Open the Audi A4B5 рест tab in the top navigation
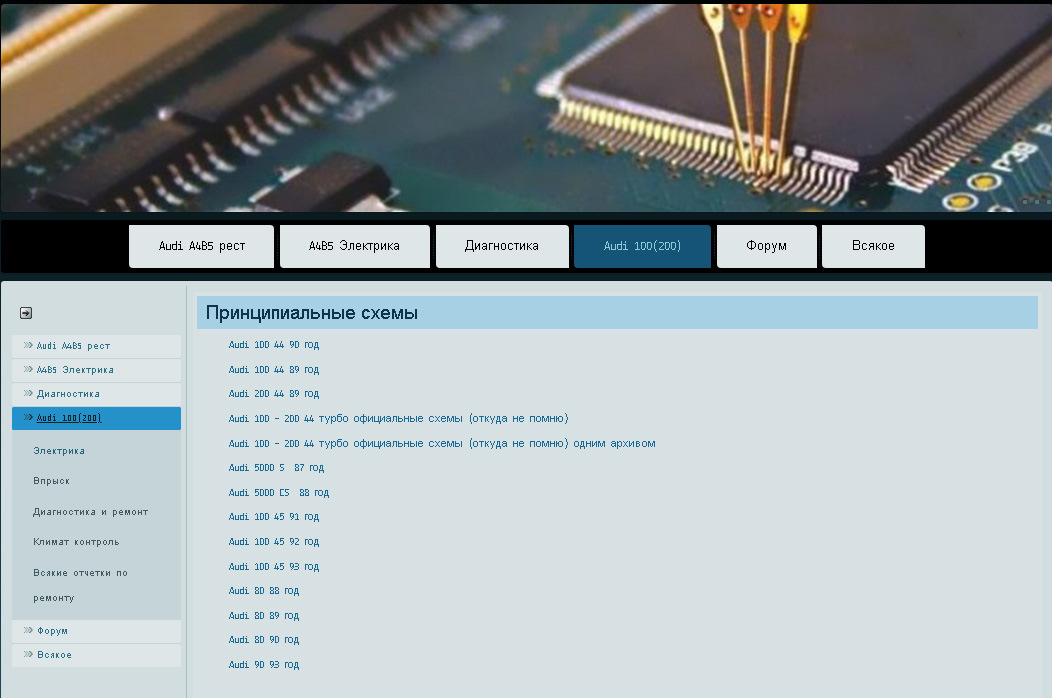The width and height of the screenshot is (1052, 698). 201,246
